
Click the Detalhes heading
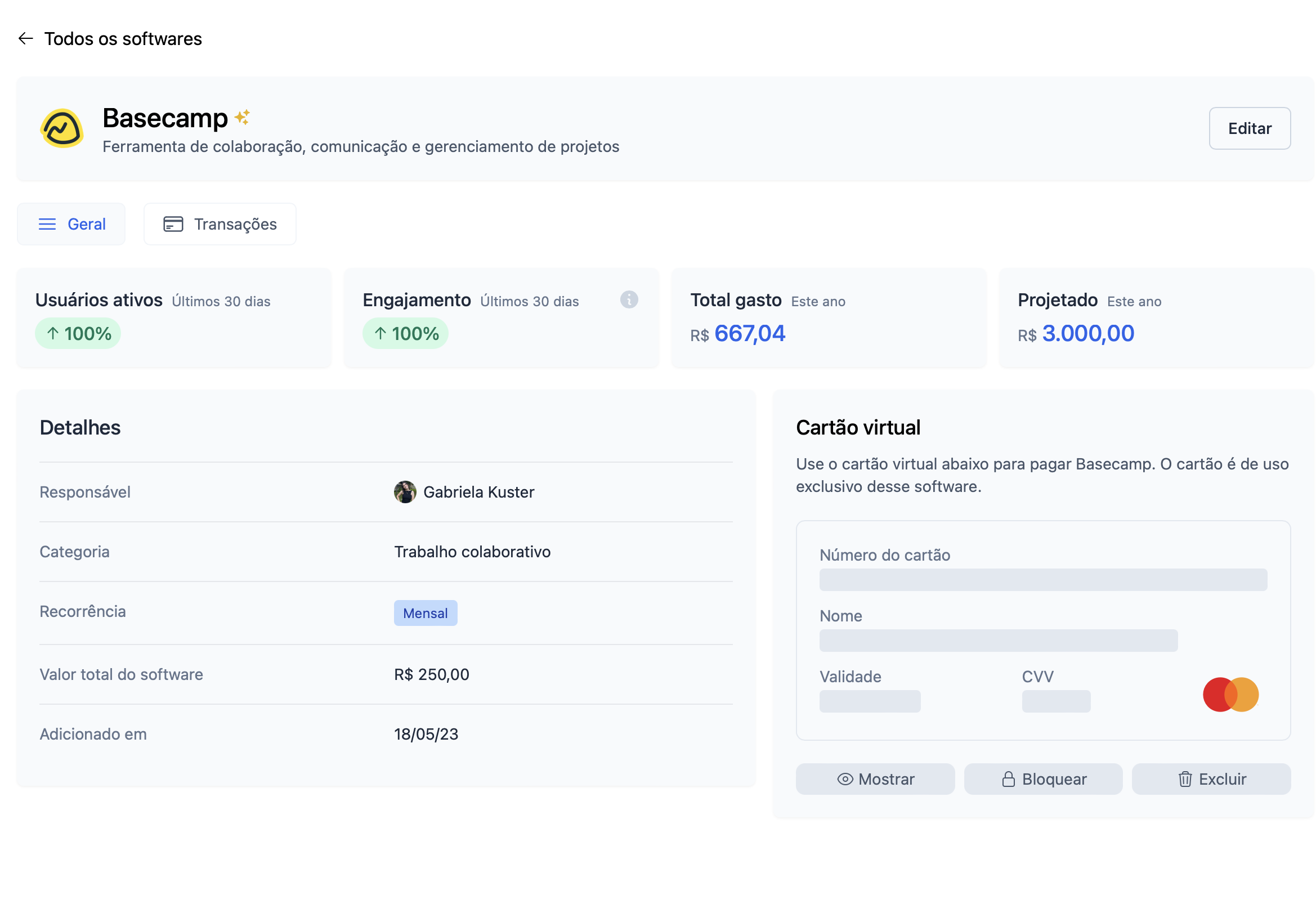click(80, 428)
